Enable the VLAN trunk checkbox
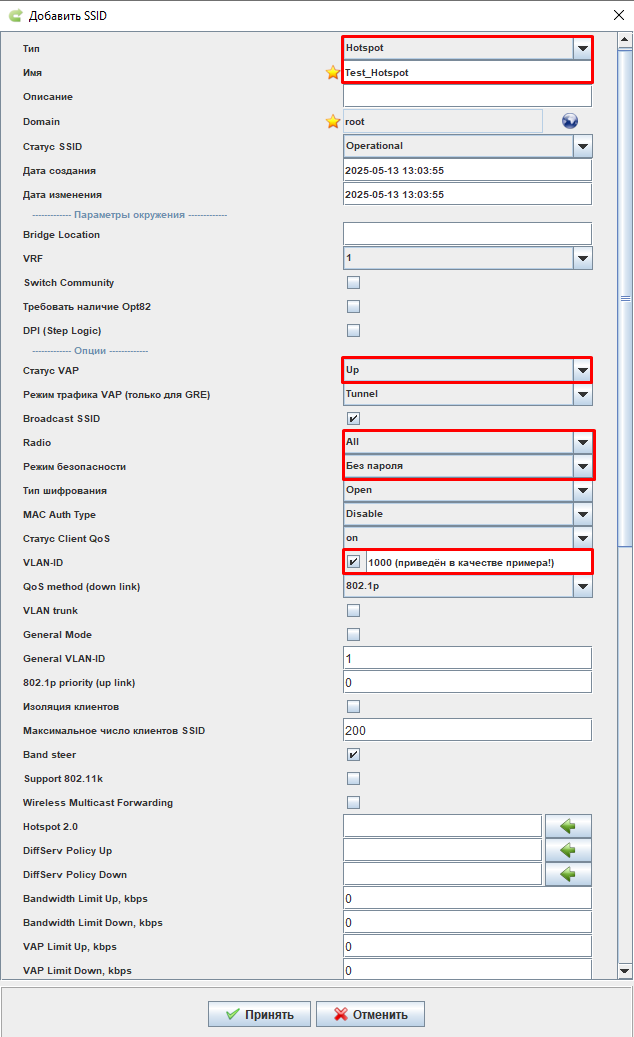Screen dimensions: 634x1037 coord(353,610)
